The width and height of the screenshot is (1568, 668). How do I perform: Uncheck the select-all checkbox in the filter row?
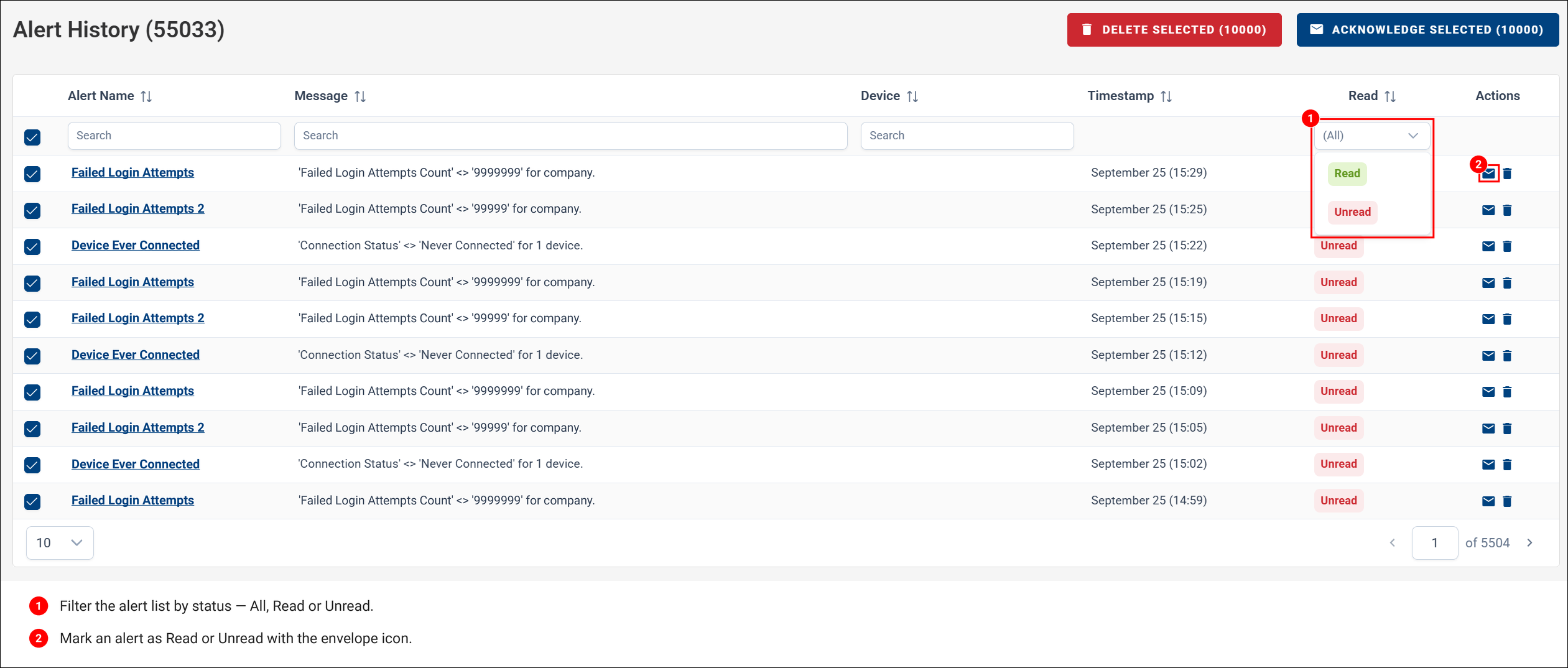click(32, 137)
